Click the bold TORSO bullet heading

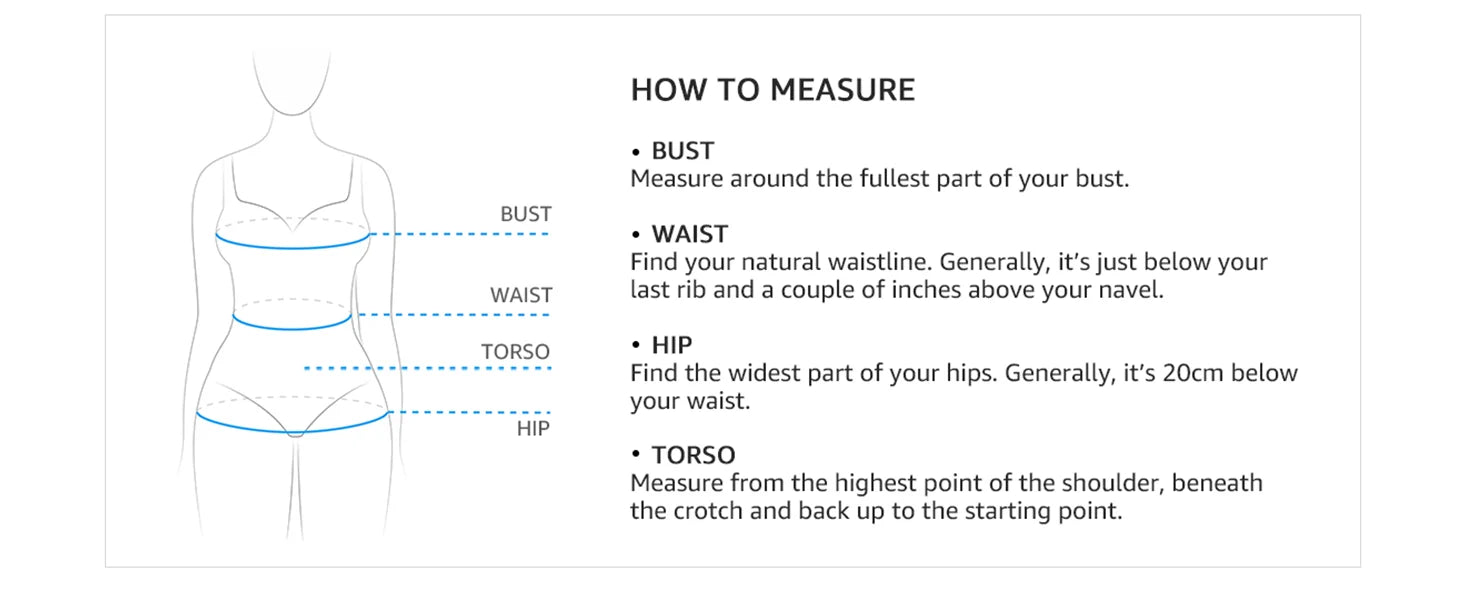coord(693,455)
